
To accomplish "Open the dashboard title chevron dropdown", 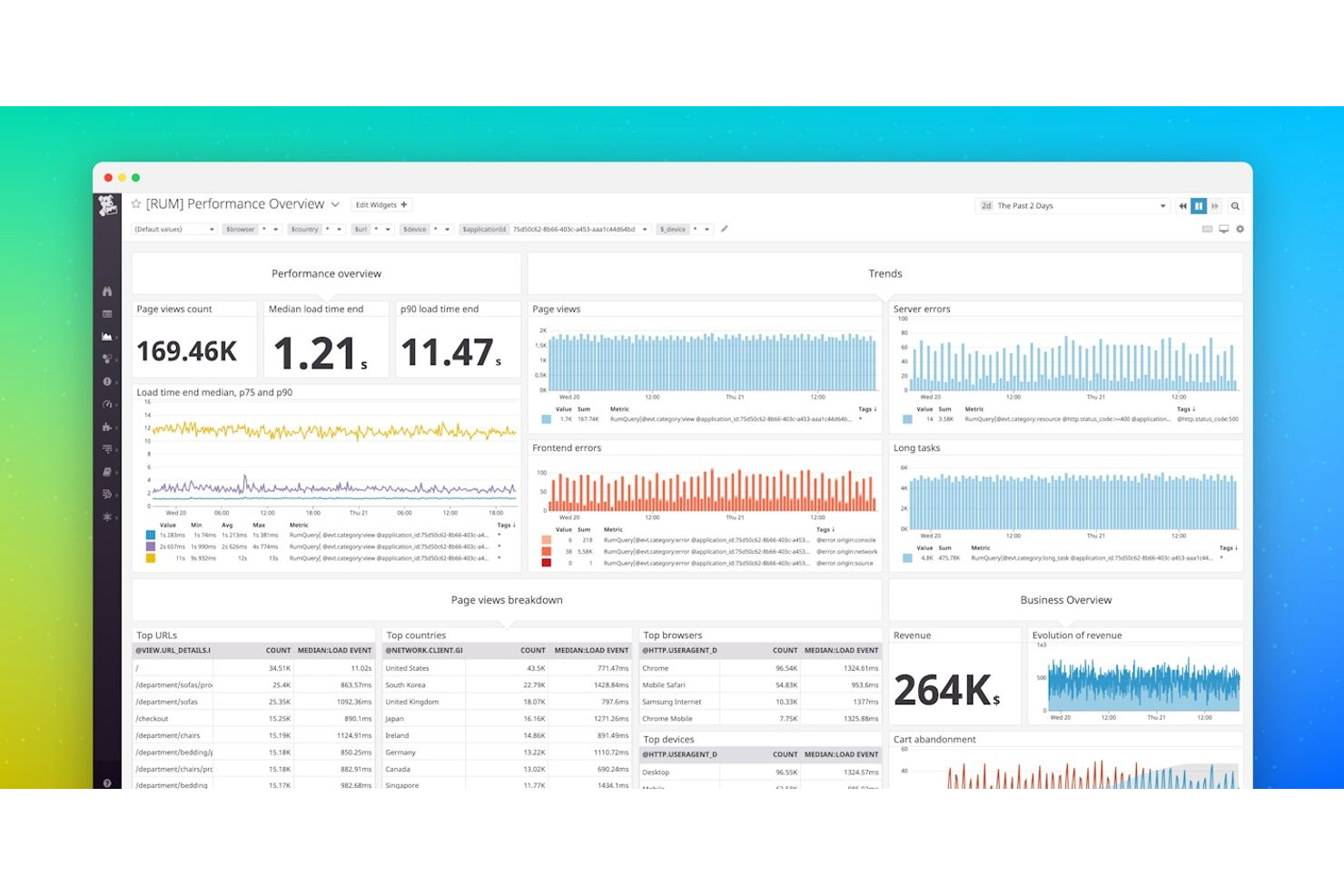I will [x=335, y=203].
